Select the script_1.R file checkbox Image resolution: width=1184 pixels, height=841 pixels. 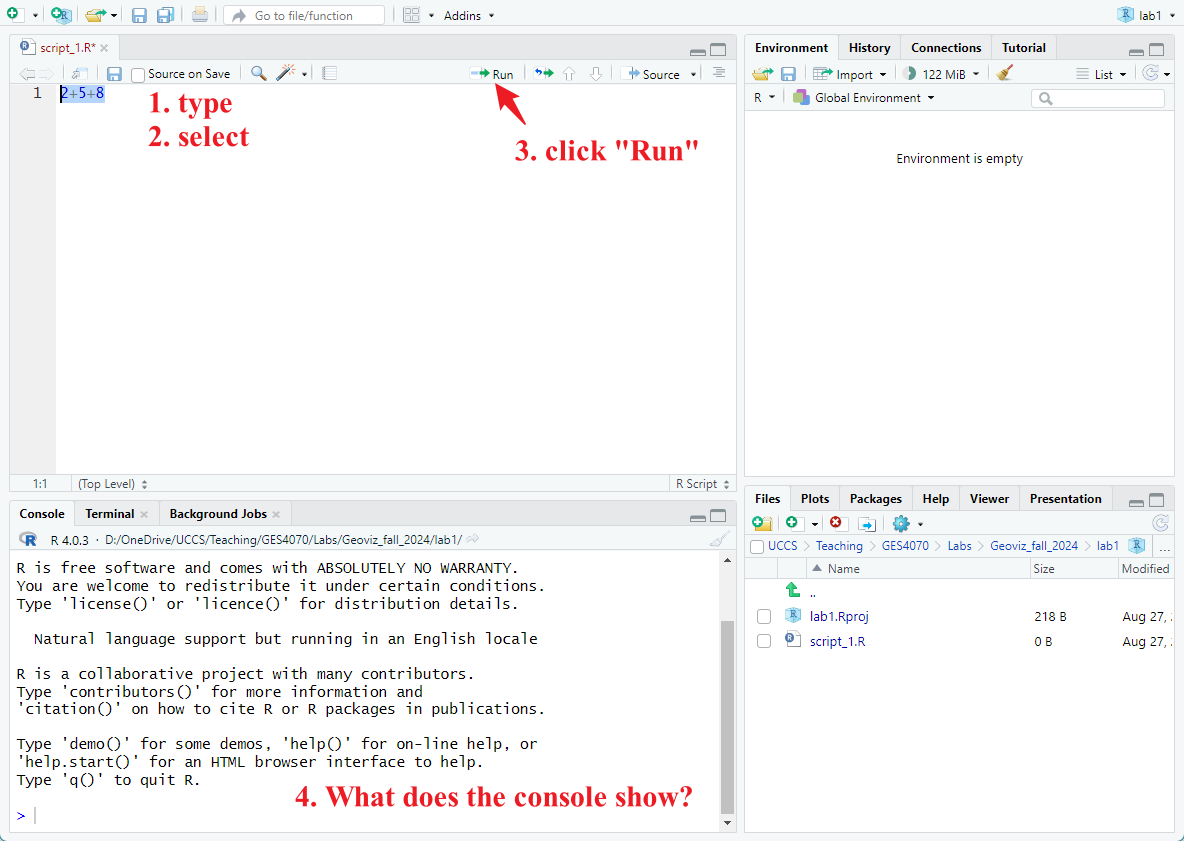point(764,641)
